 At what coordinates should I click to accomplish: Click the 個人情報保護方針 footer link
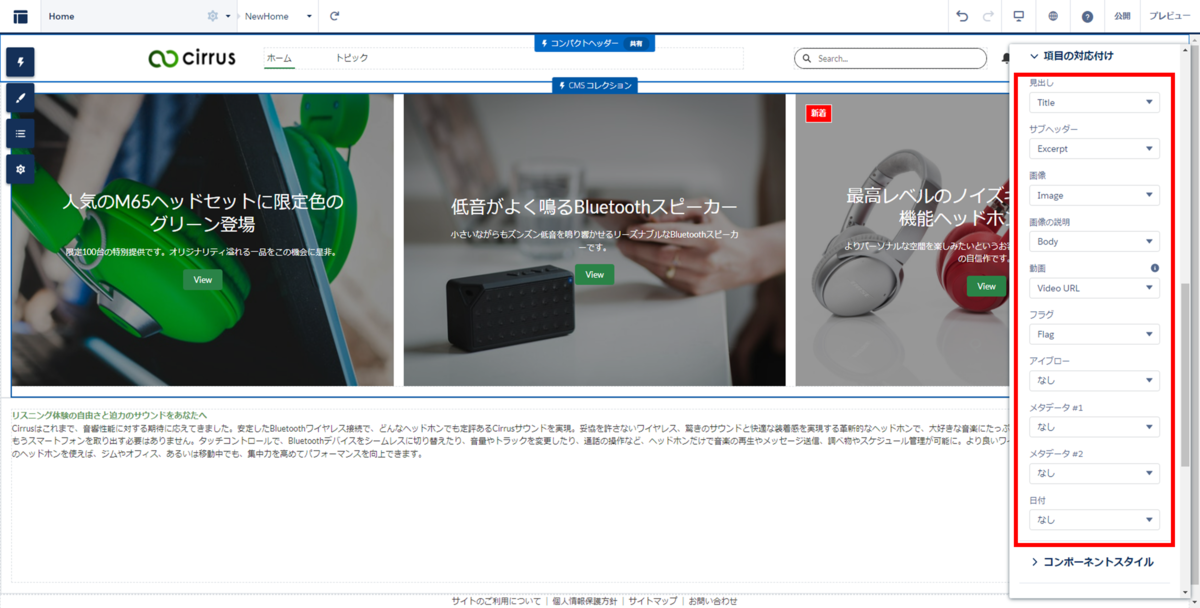tap(585, 601)
